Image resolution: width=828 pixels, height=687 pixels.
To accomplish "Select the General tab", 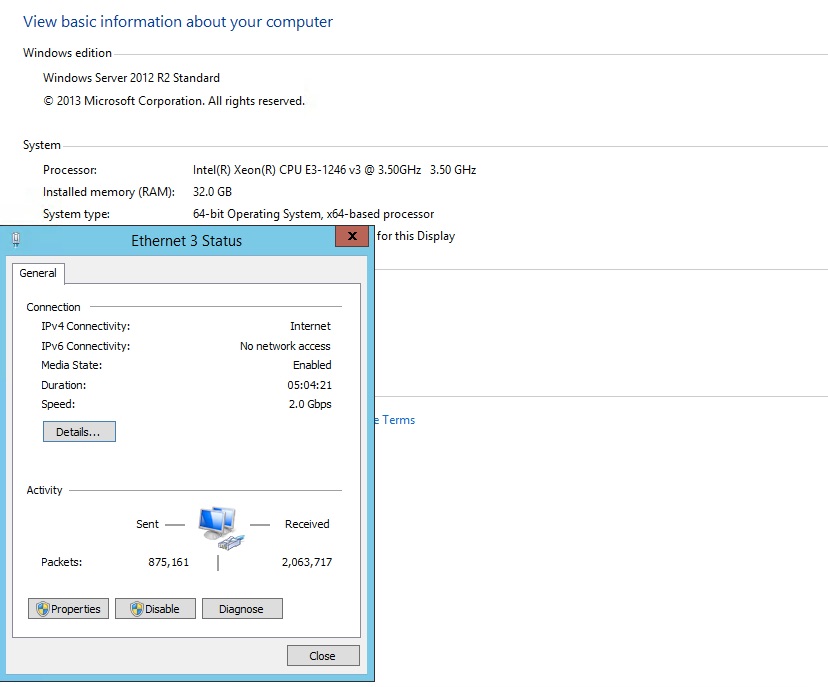I will [x=38, y=273].
